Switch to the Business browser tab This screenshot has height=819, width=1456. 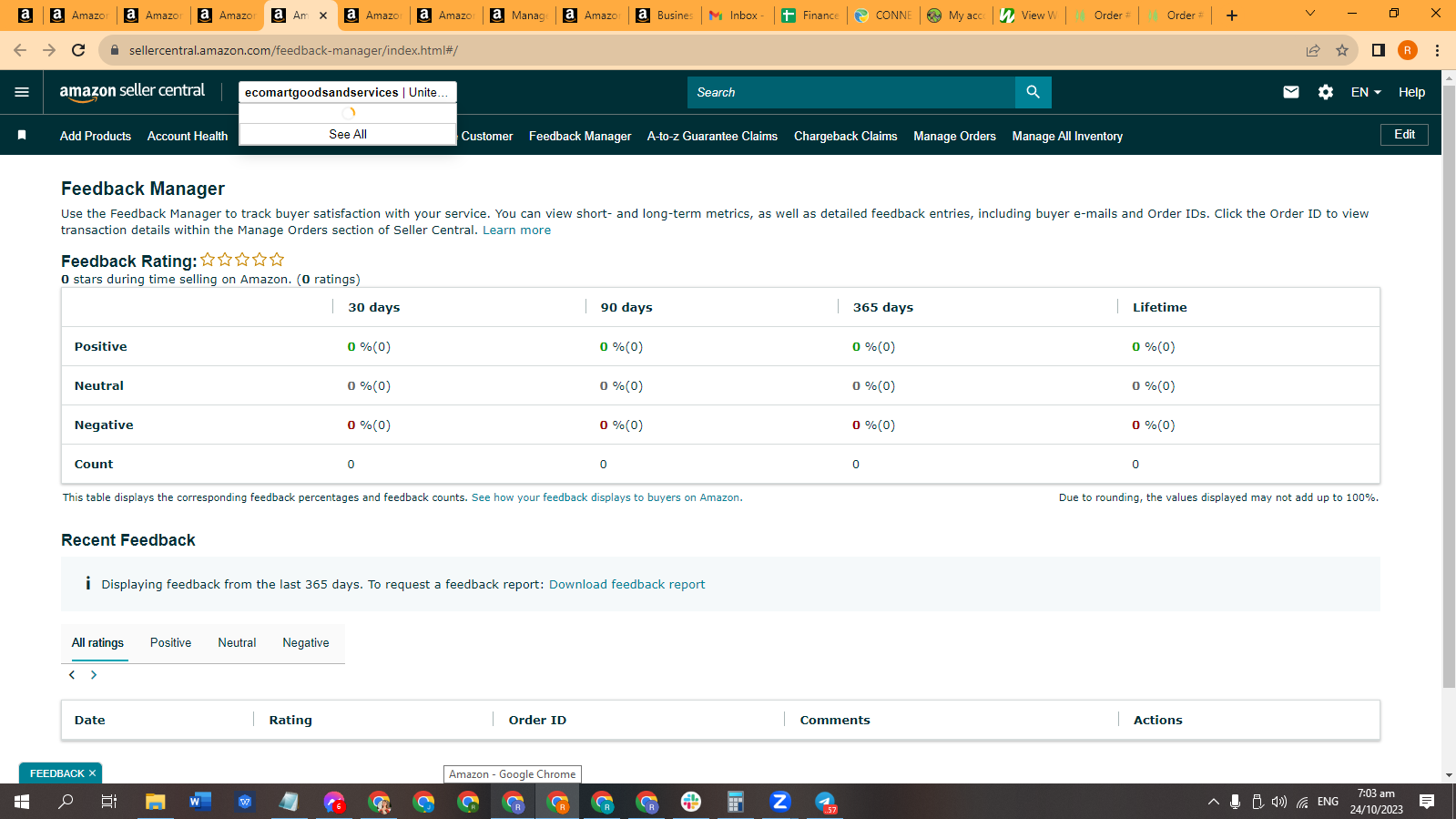[x=665, y=15]
